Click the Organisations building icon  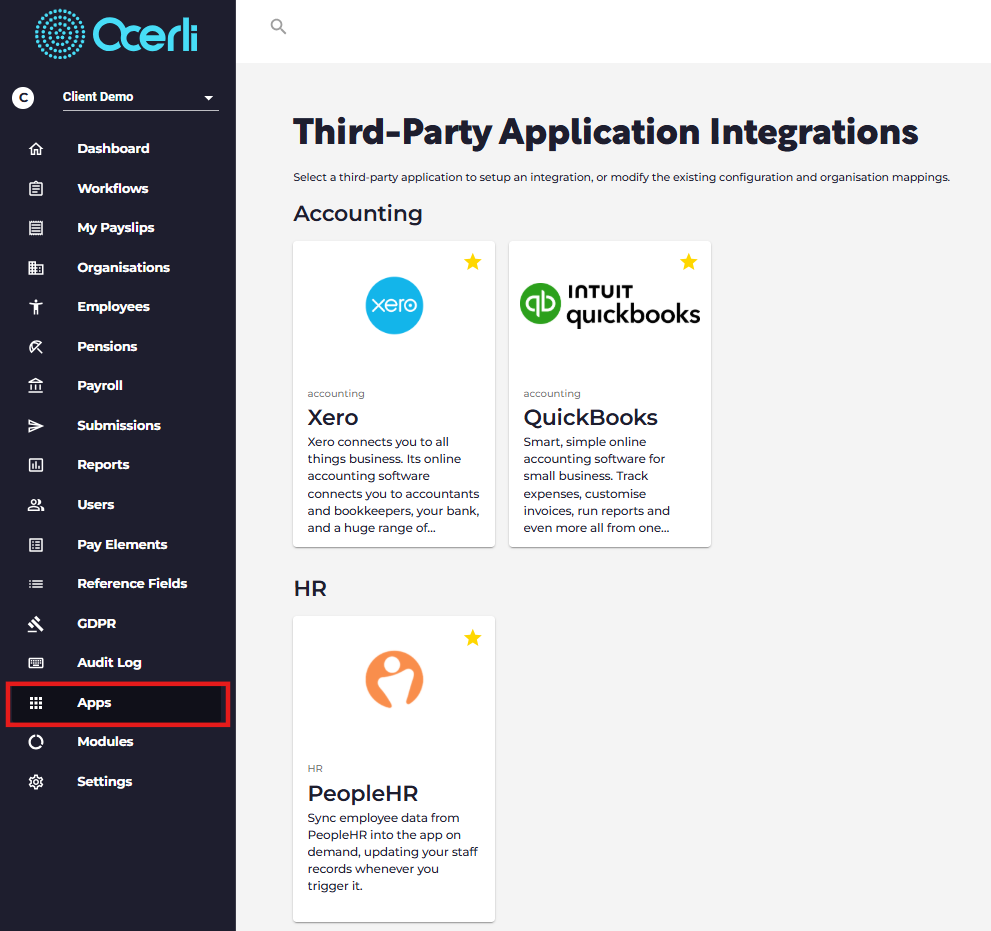(x=36, y=267)
